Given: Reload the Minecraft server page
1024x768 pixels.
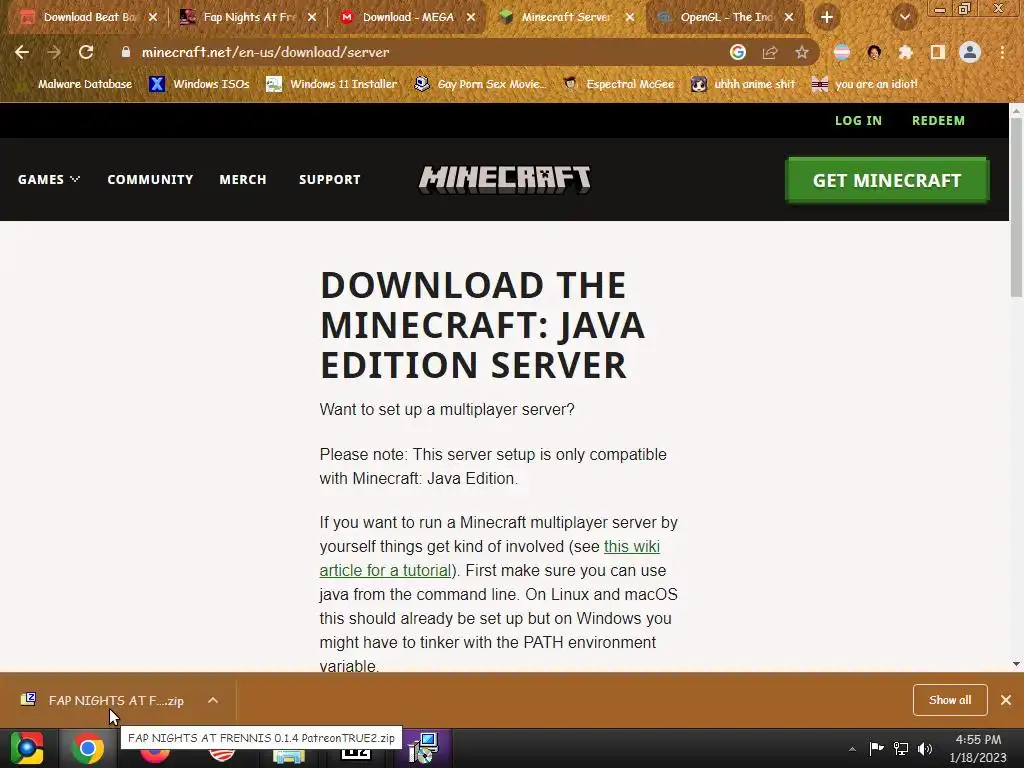Looking at the screenshot, I should [x=86, y=52].
